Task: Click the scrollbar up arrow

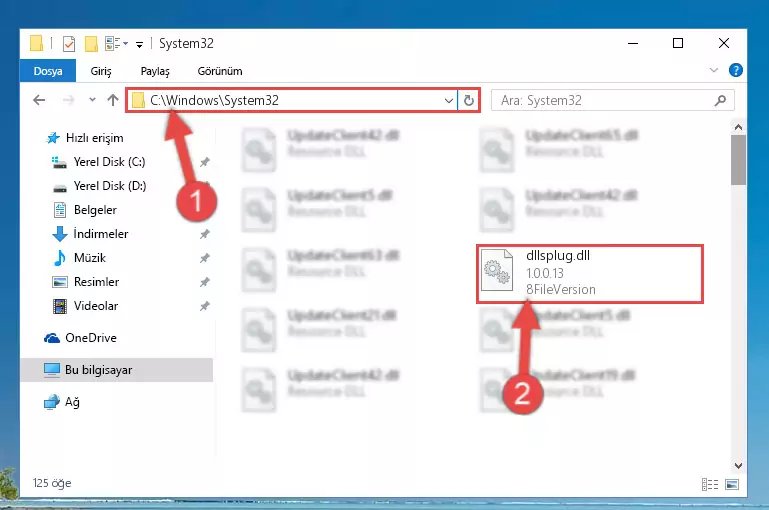Action: (x=738, y=127)
